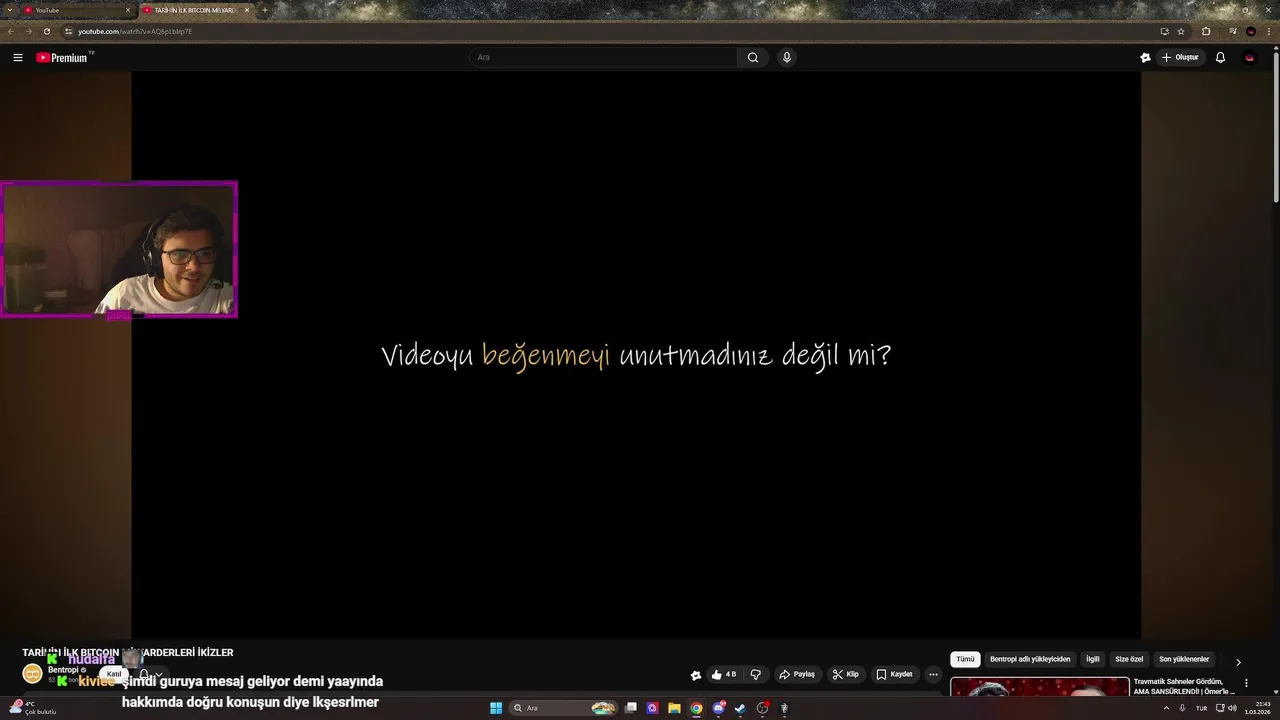Click the YouTube search field
The height and width of the screenshot is (720, 1280).
point(603,57)
